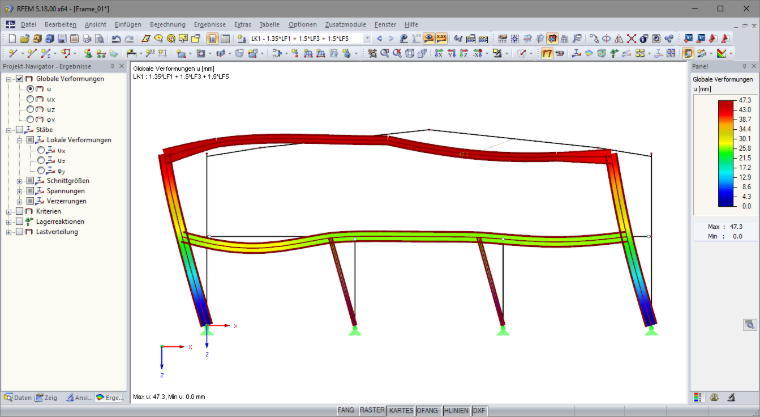Toggle FANG in the status bar
760x417 pixels.
(x=346, y=410)
